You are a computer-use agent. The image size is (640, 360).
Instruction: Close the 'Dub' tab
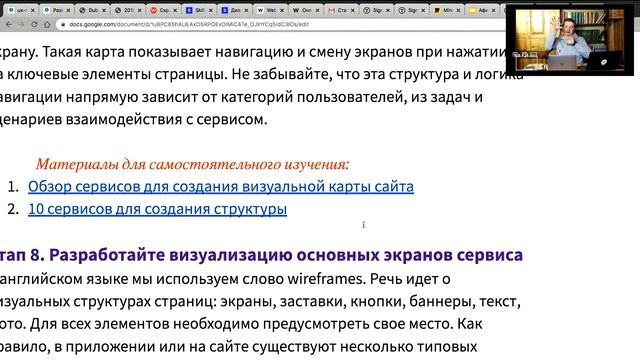pos(104,10)
